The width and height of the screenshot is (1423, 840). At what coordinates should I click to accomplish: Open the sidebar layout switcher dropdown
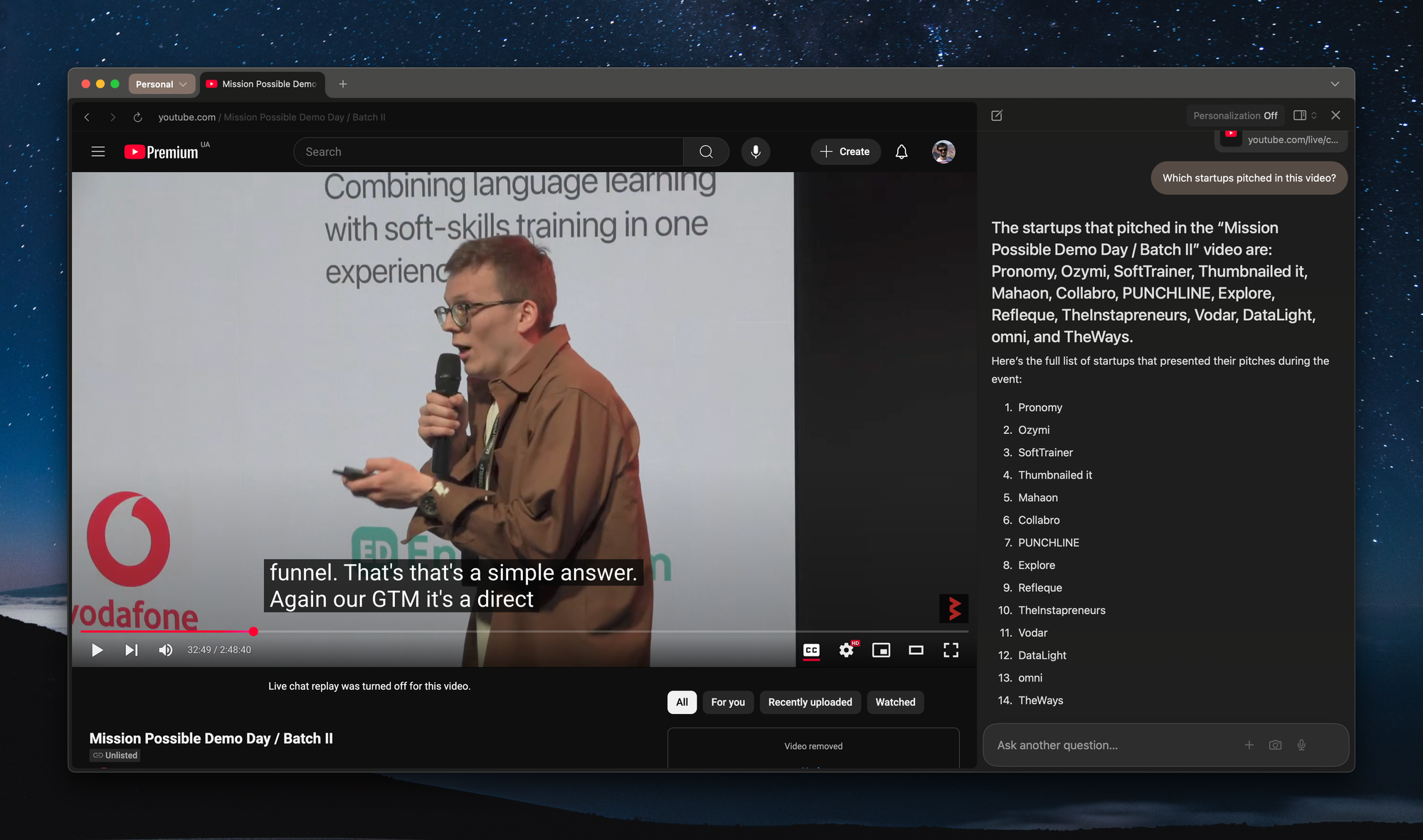pos(1305,115)
